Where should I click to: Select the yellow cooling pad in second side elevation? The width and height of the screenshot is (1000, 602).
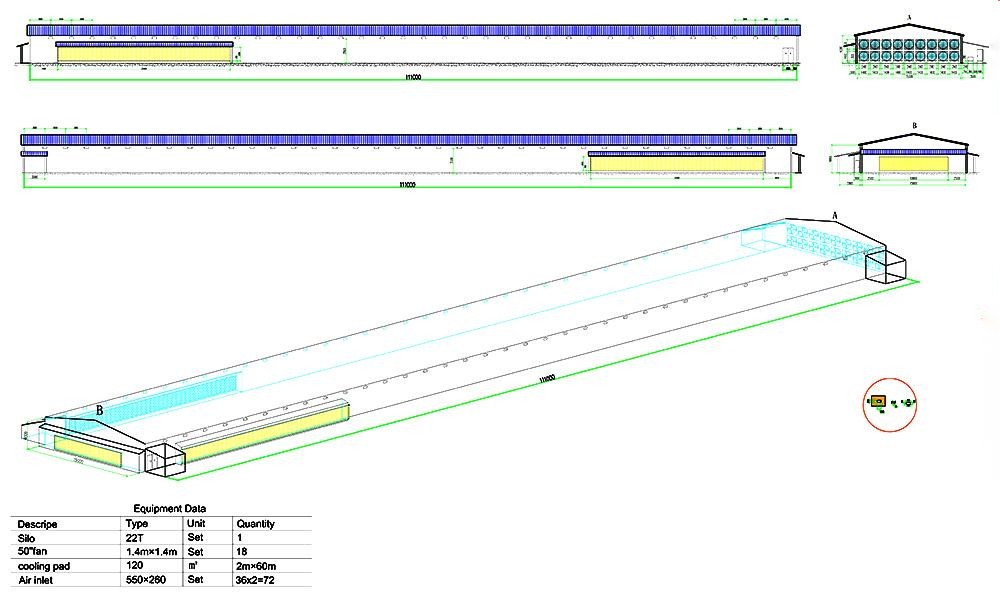[677, 164]
